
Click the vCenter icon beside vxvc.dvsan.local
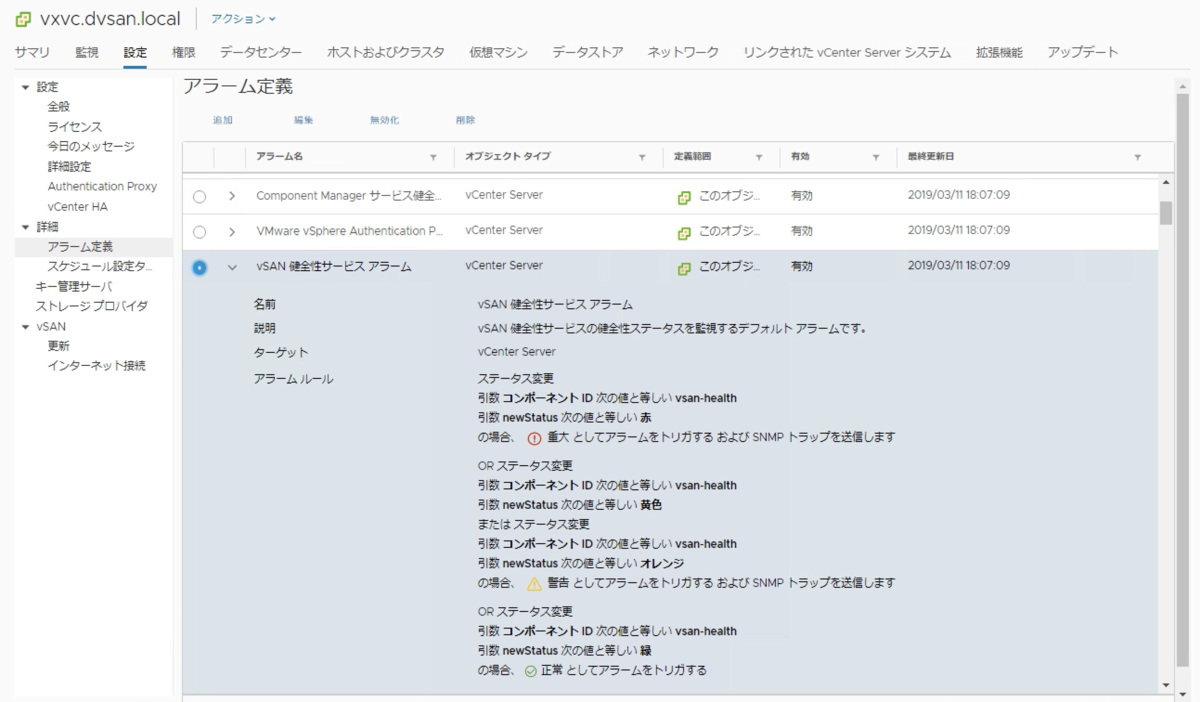click(23, 19)
